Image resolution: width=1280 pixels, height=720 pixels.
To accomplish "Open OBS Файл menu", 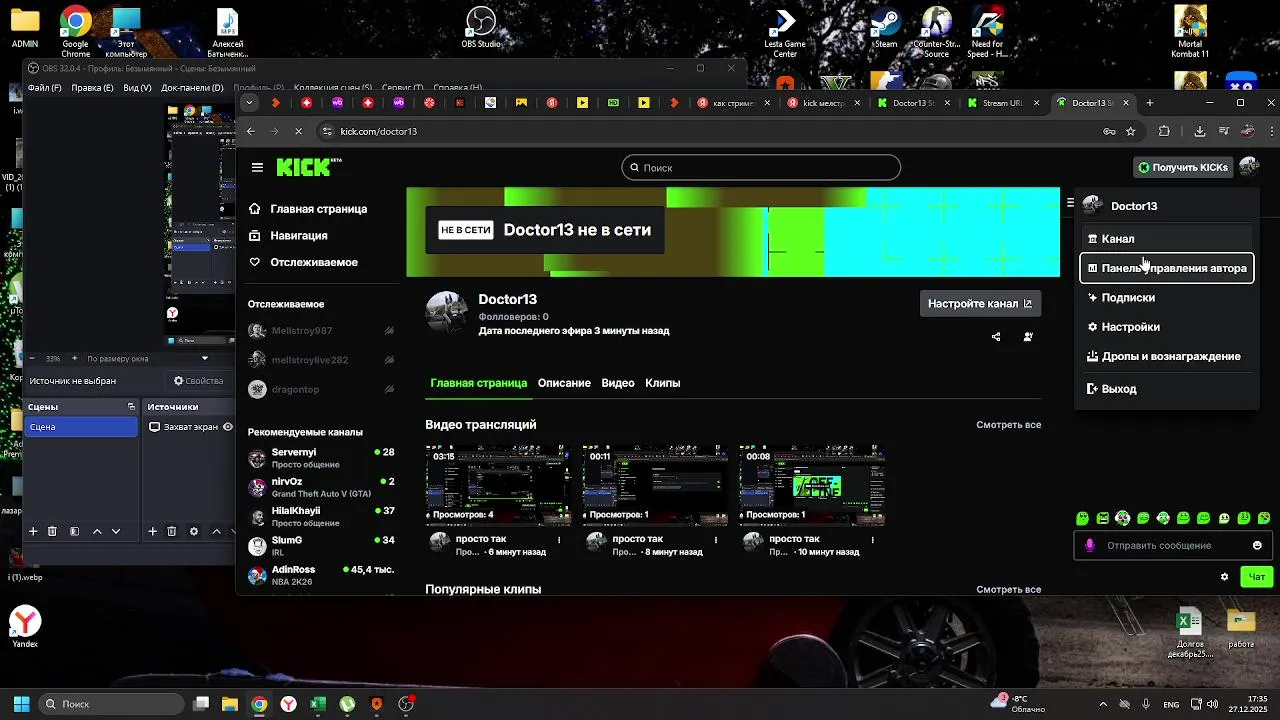I will [44, 88].
